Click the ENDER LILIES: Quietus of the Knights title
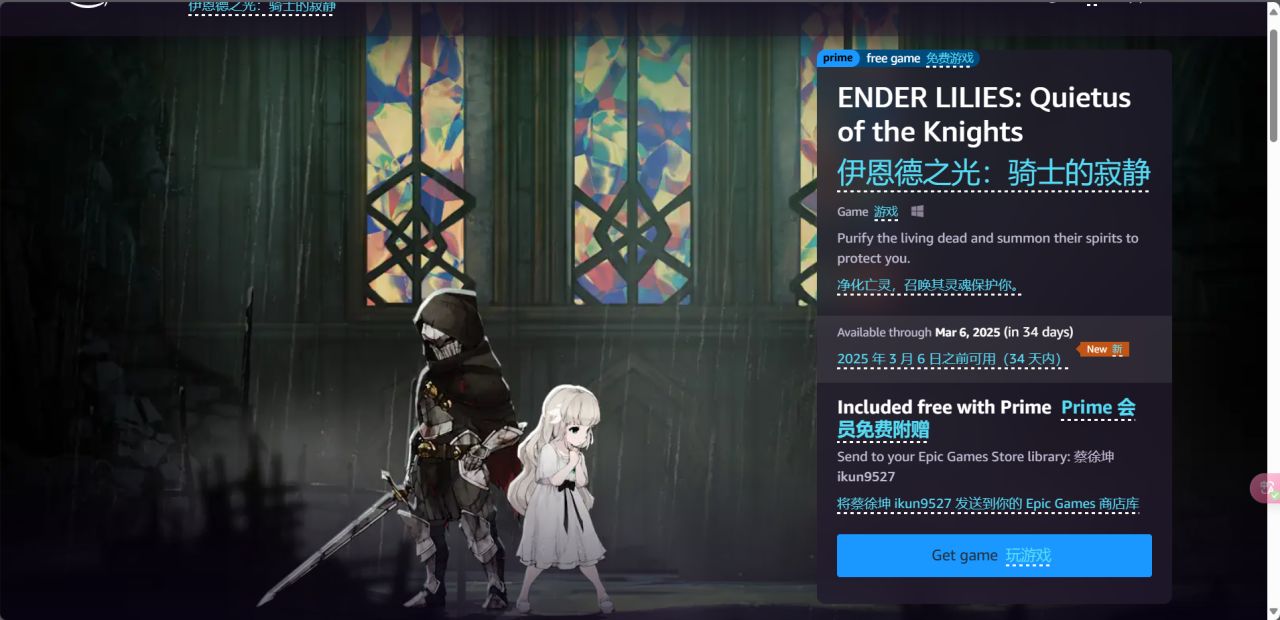The height and width of the screenshot is (620, 1280). (984, 114)
